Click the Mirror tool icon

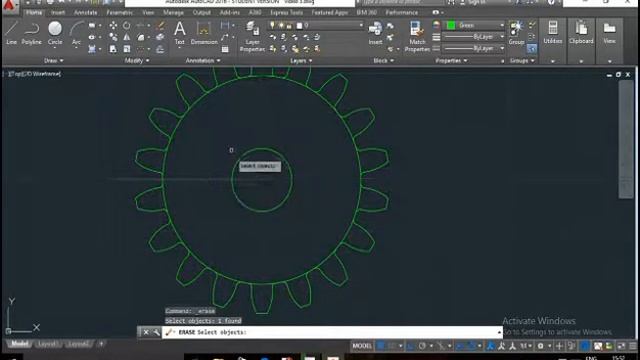tap(127, 37)
